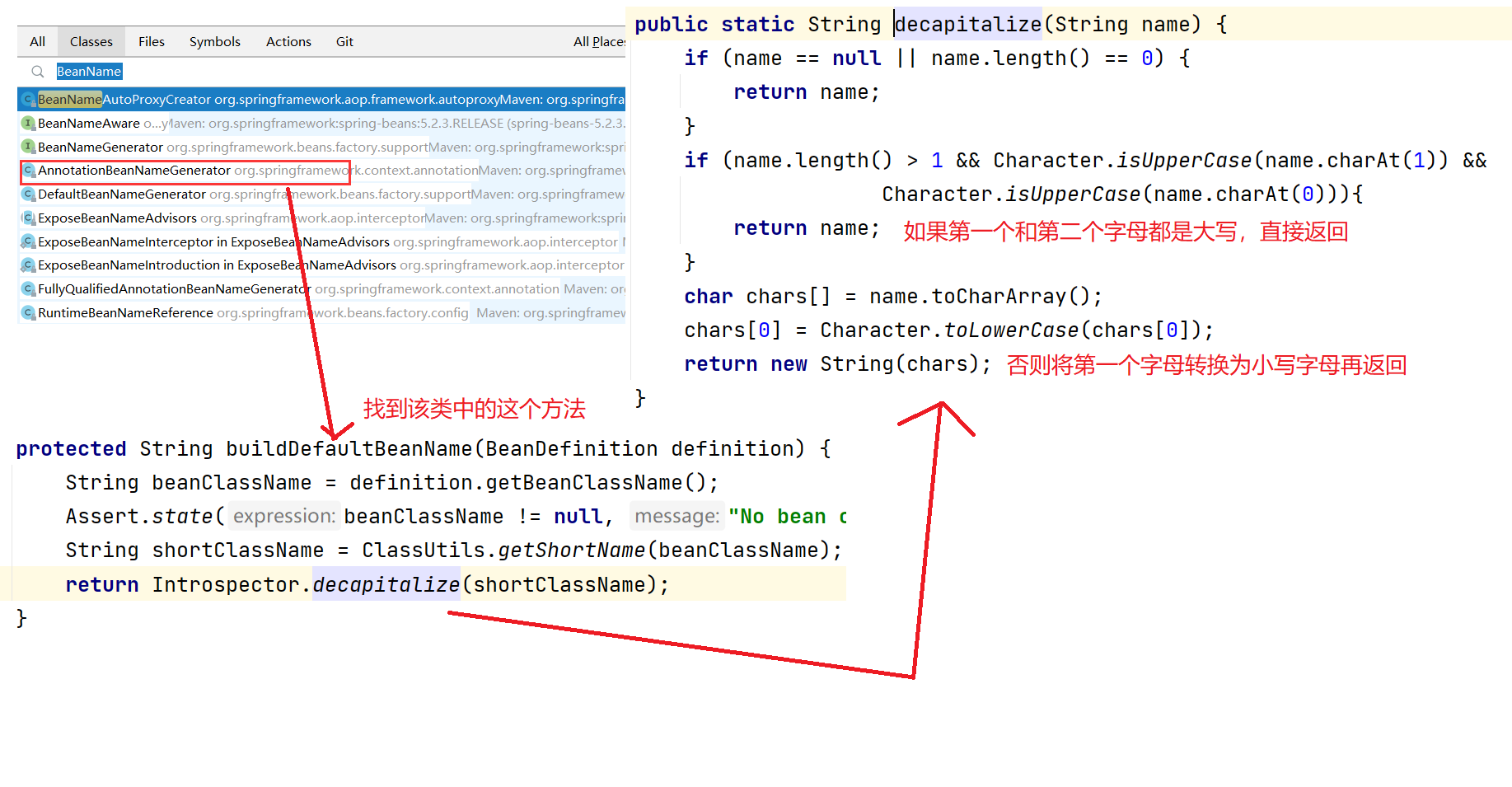This screenshot has width=1512, height=787.
Task: Click the message: parameter hint
Action: (676, 516)
